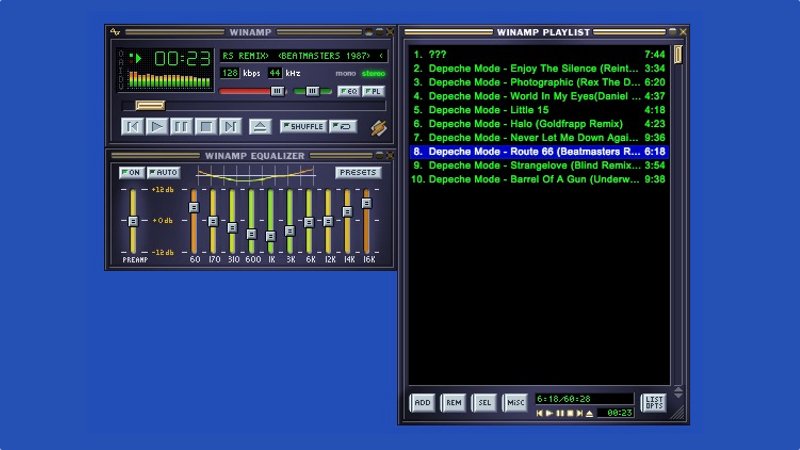Open files with the Eject button
Image resolution: width=800 pixels, height=450 pixels.
point(260,127)
